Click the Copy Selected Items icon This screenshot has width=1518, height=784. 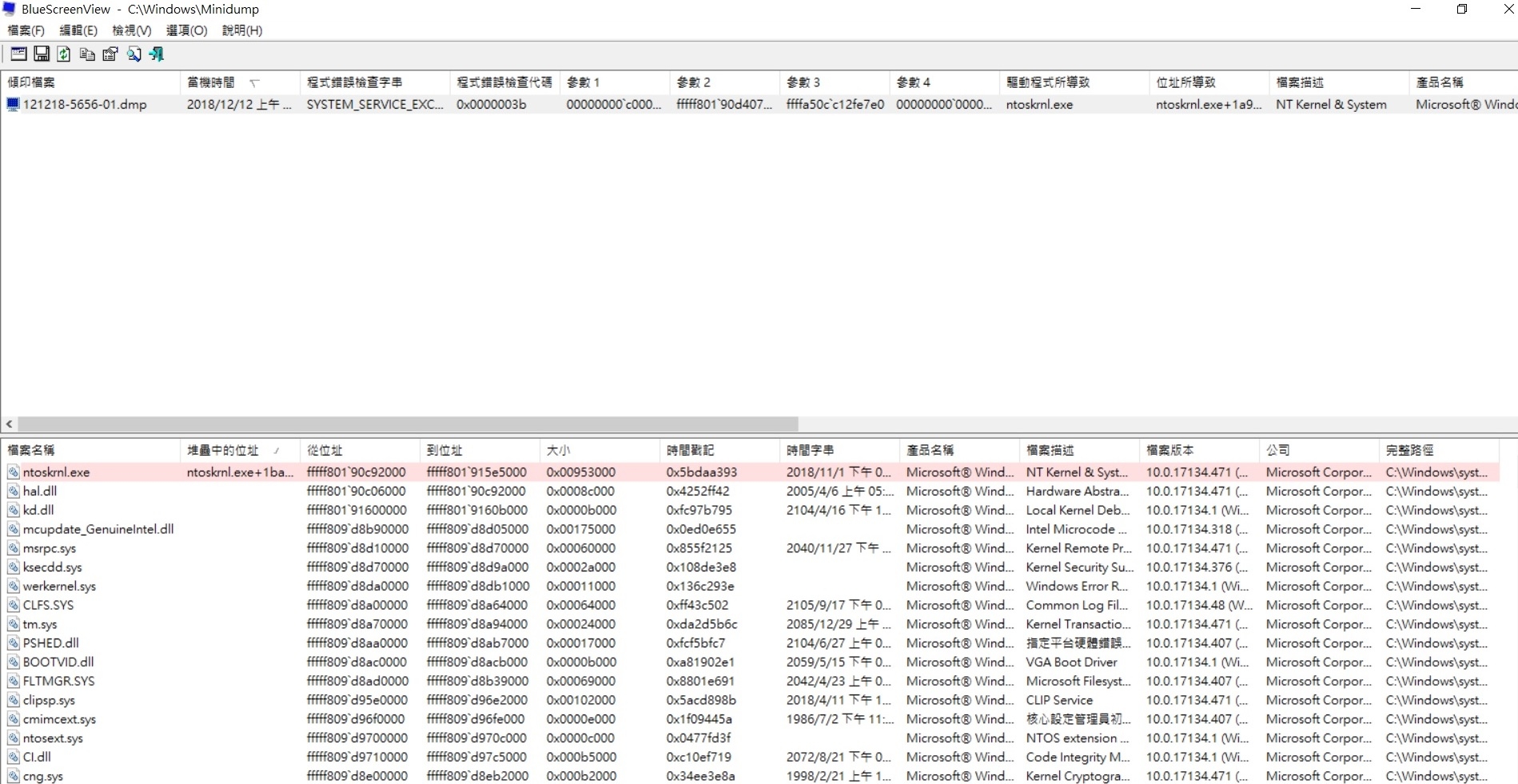tap(87, 54)
